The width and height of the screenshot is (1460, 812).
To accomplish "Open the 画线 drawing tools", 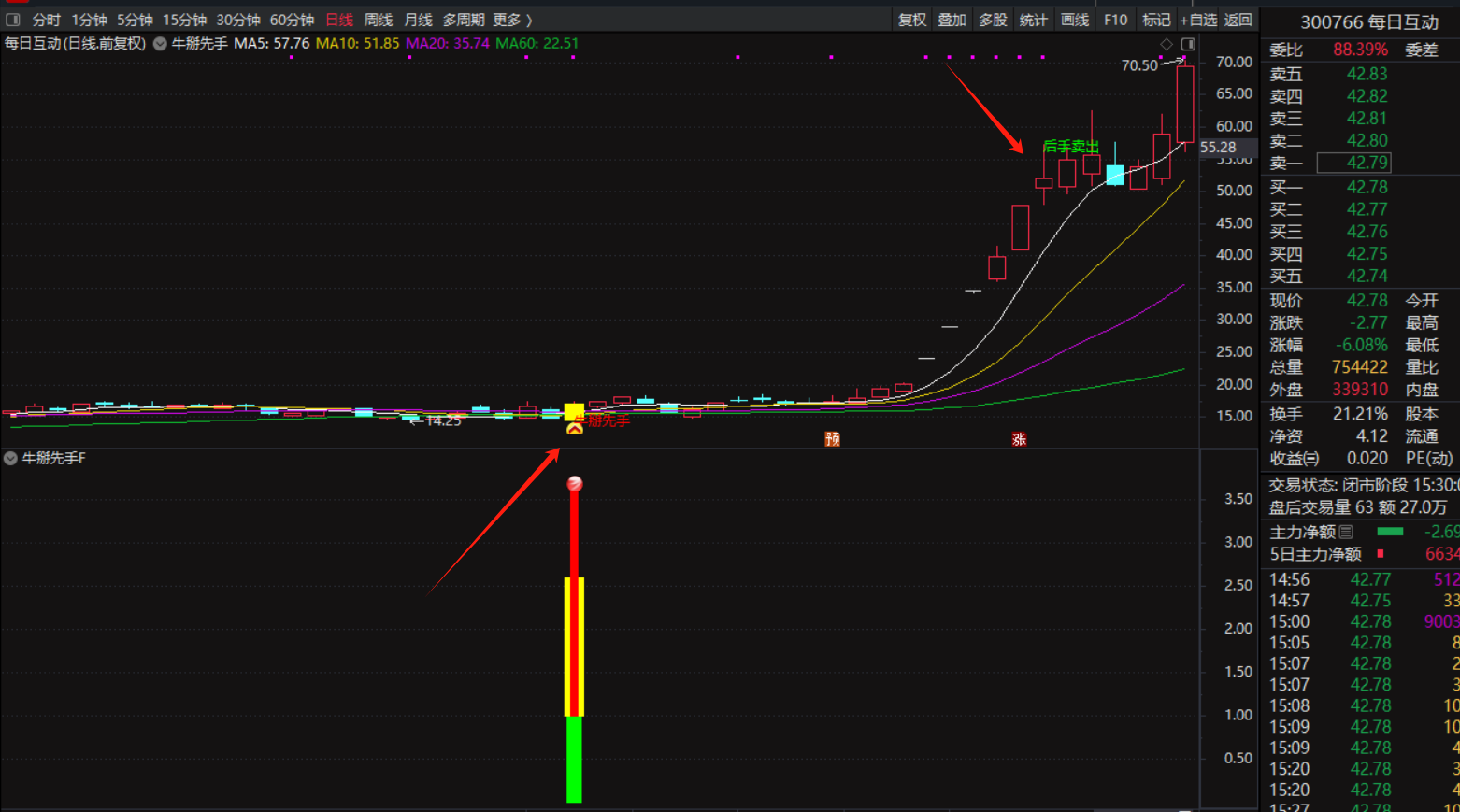I will coord(1074,20).
